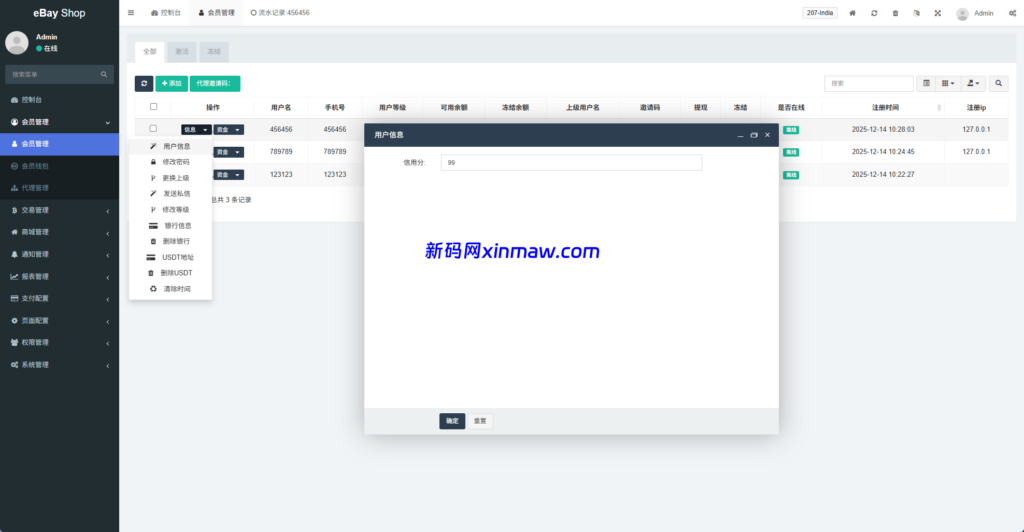1024x532 pixels.
Task: Check the row checkbox for user 456456
Action: [153, 129]
